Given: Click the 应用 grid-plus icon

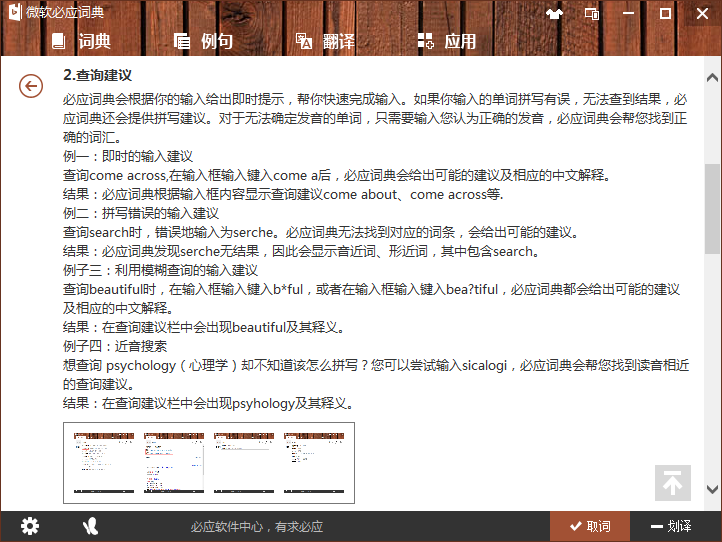Looking at the screenshot, I should [x=425, y=41].
